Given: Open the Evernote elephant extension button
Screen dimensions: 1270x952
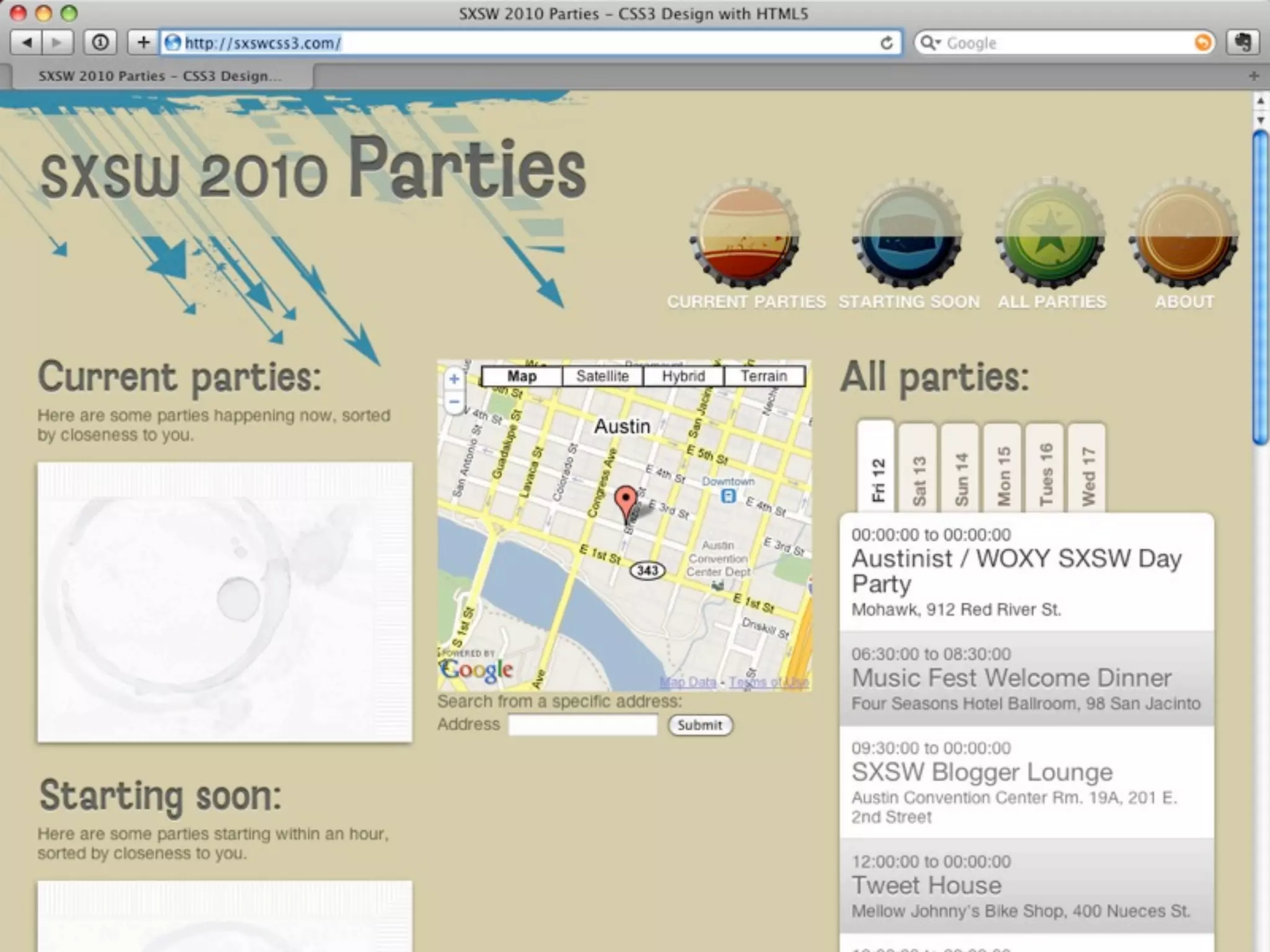Looking at the screenshot, I should pyautogui.click(x=1243, y=43).
